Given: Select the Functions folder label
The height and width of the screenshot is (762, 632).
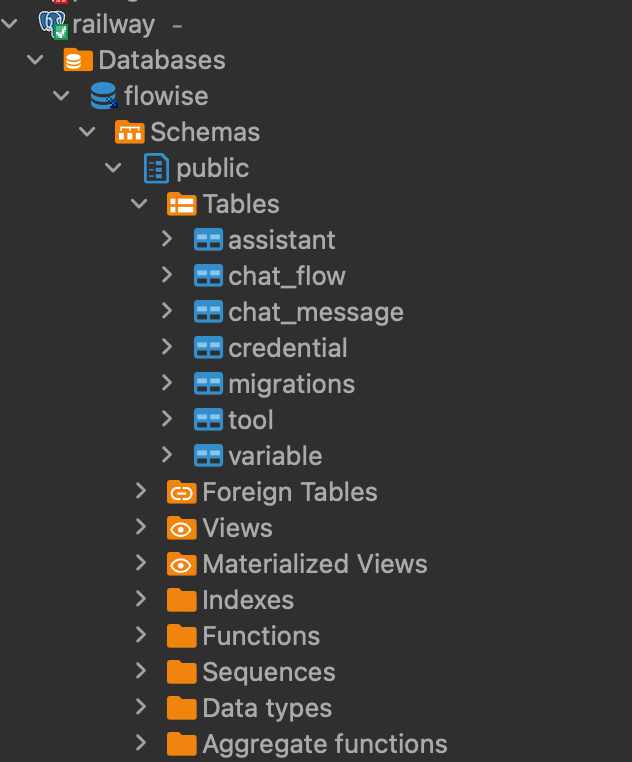Looking at the screenshot, I should coord(261,636).
